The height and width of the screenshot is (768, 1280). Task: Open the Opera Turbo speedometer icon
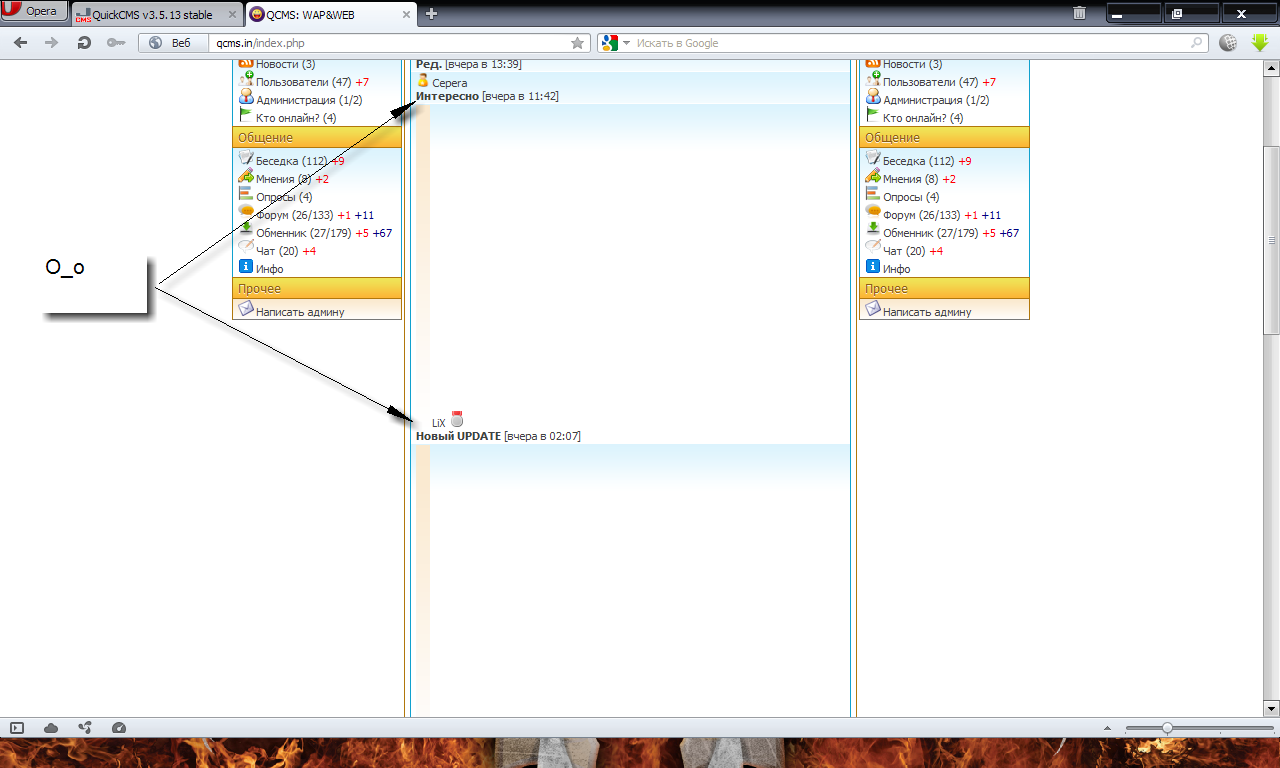click(x=119, y=728)
